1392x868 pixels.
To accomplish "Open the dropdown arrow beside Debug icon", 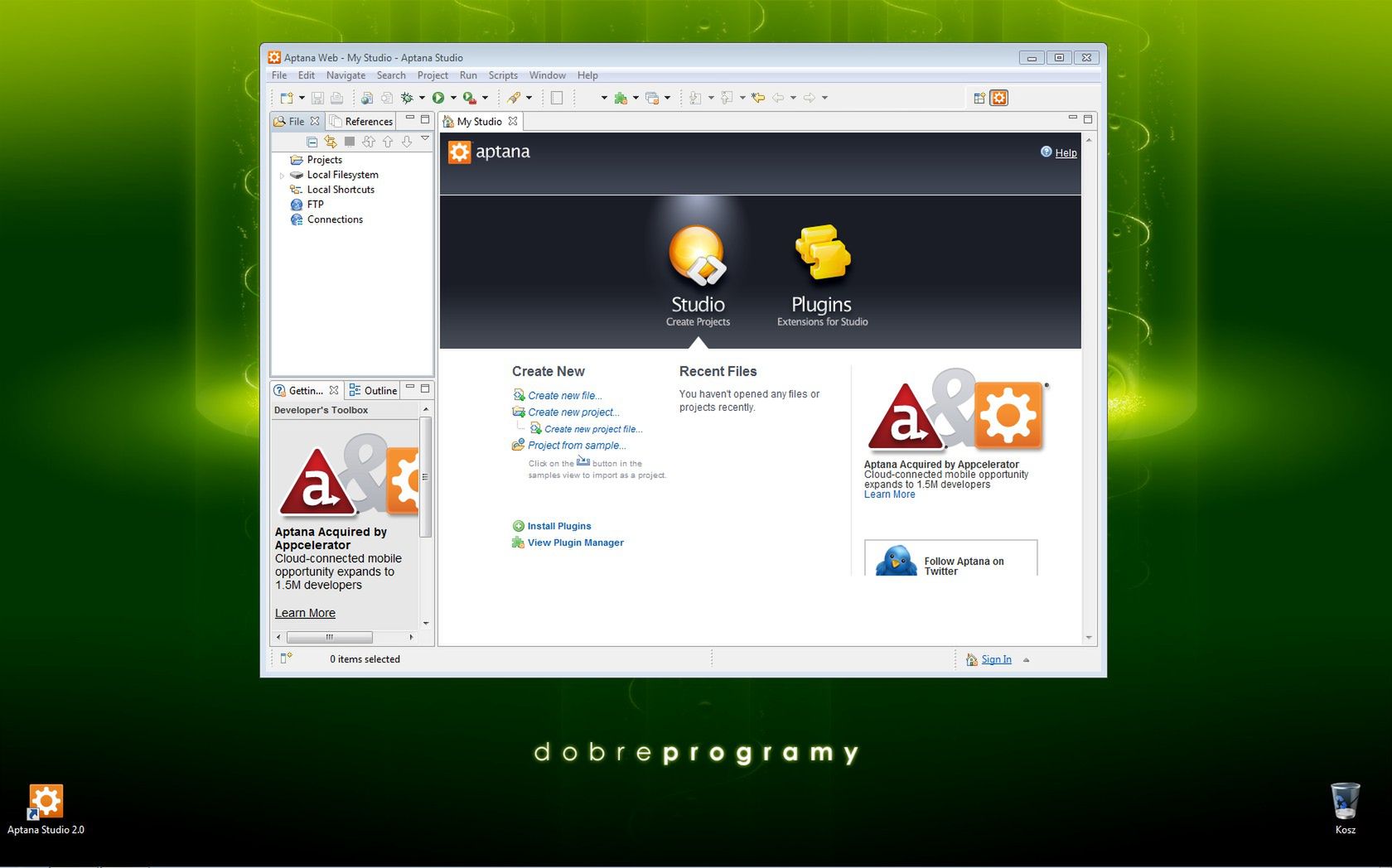I will (x=421, y=98).
